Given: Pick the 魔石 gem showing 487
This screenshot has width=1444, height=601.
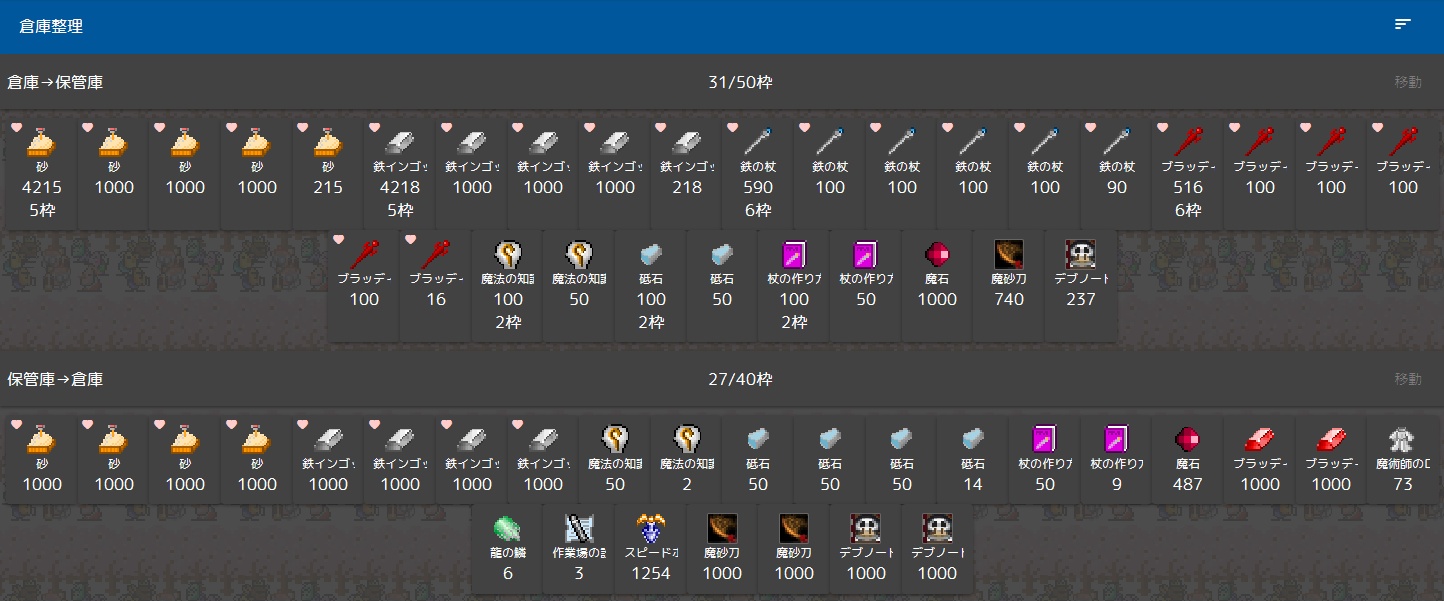Looking at the screenshot, I should point(1188,460).
